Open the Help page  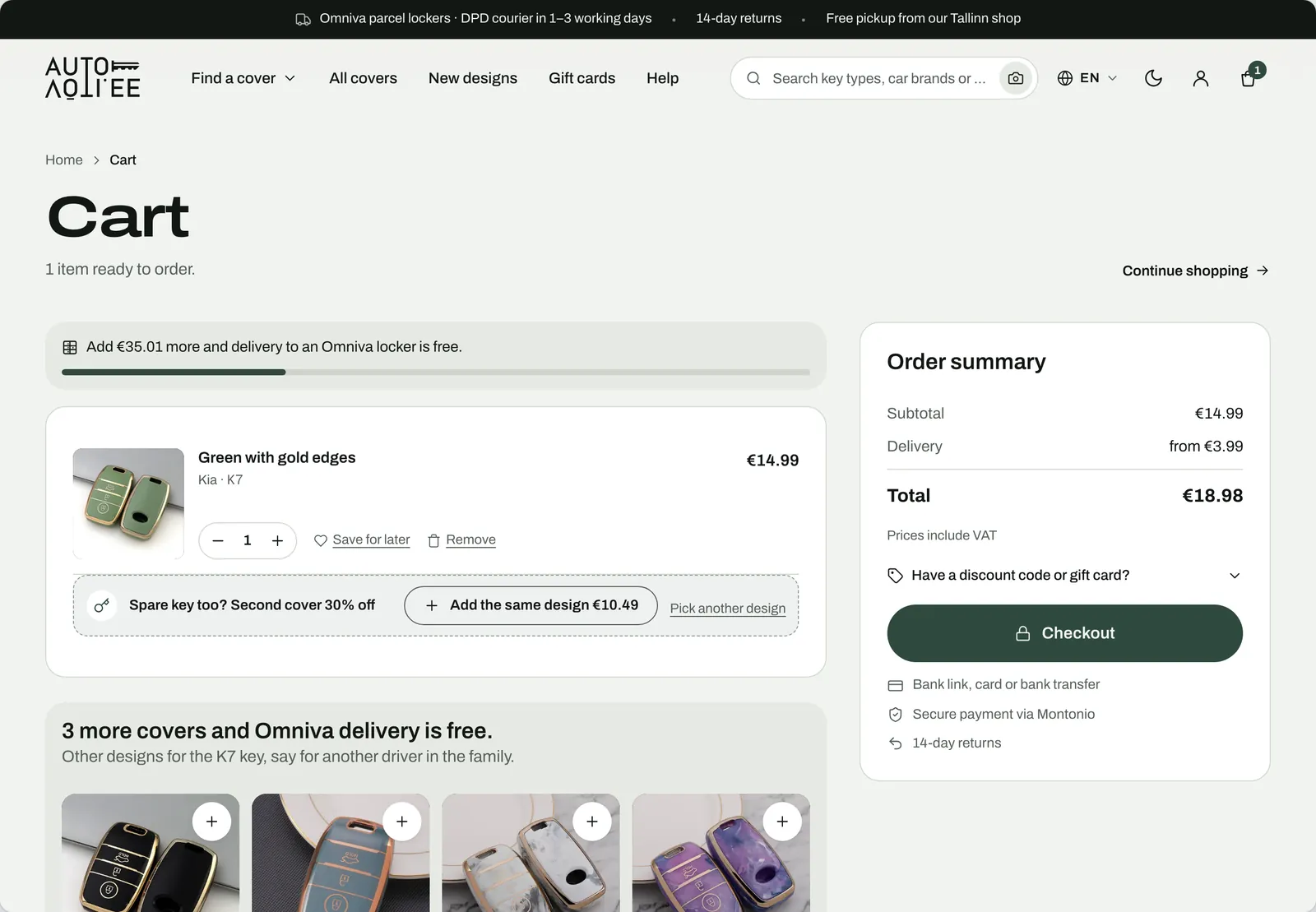pyautogui.click(x=662, y=78)
